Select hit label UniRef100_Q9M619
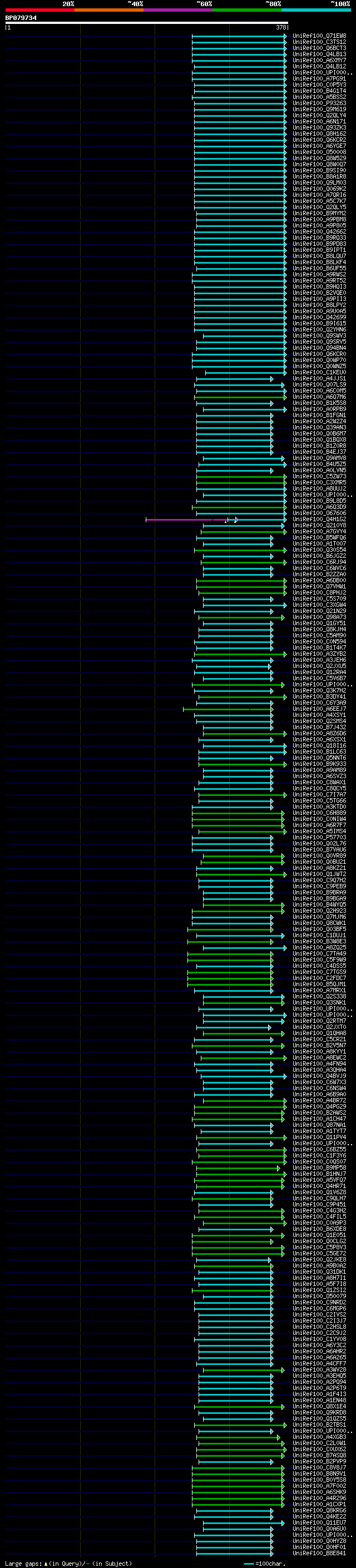356x1568 pixels. point(319,109)
